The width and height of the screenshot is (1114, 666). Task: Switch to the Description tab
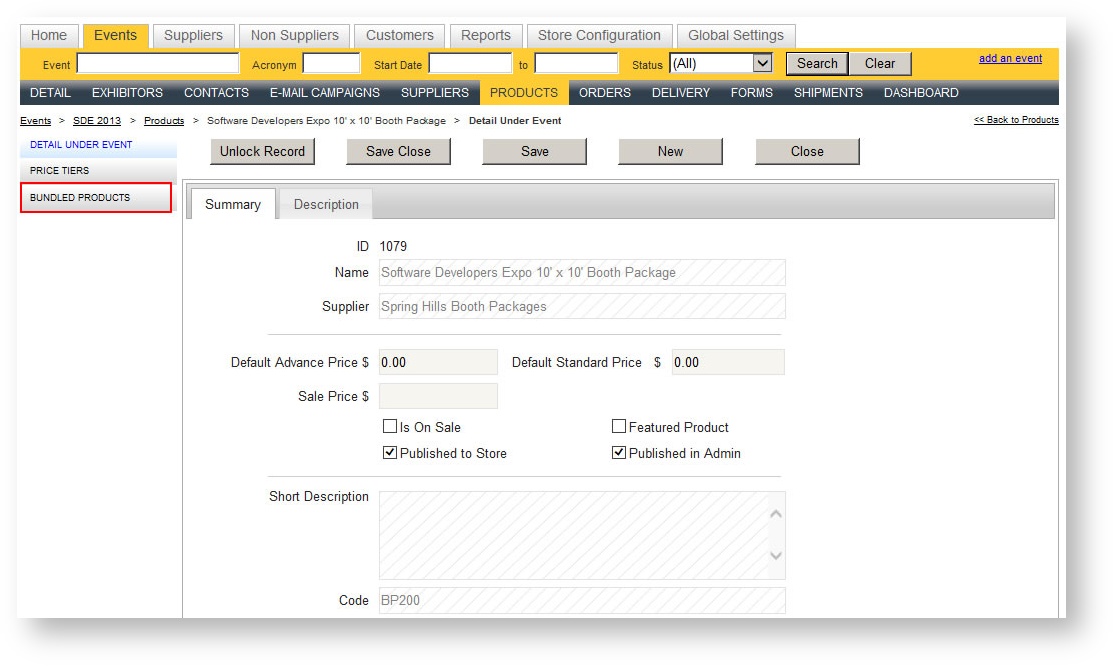point(326,204)
